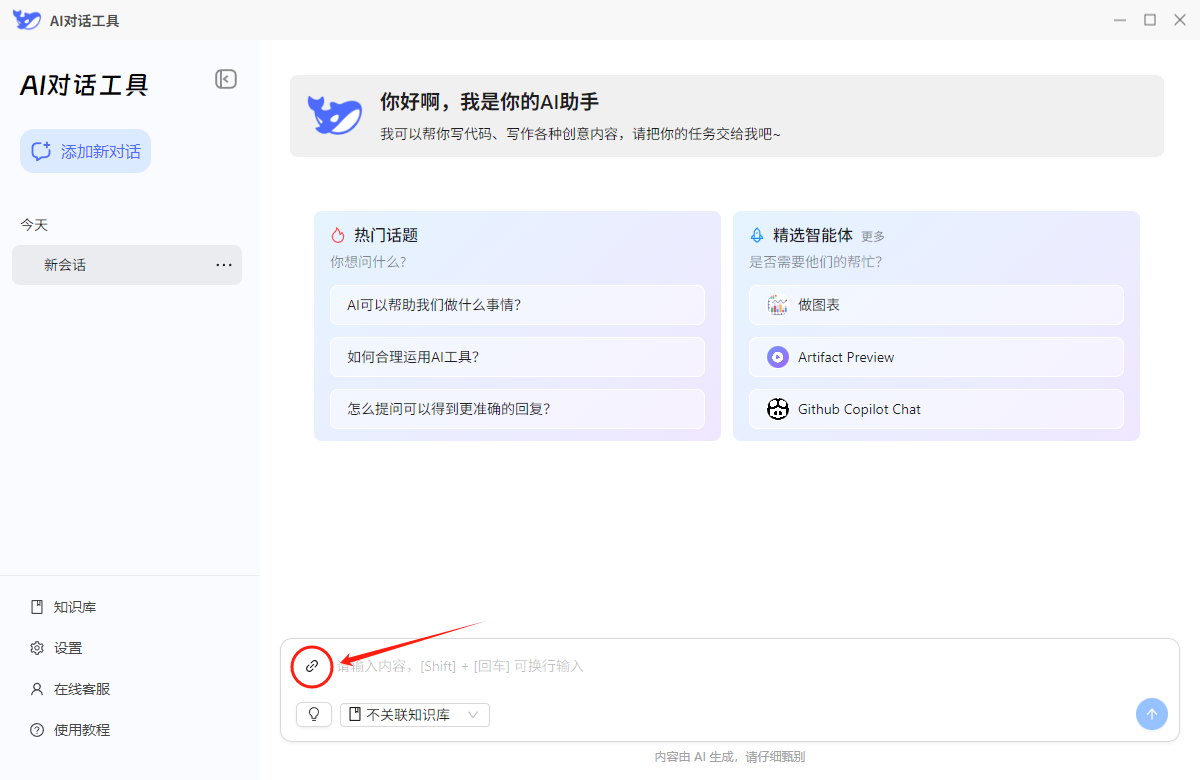Close the AI对话工具 window
1200x780 pixels.
[1180, 20]
